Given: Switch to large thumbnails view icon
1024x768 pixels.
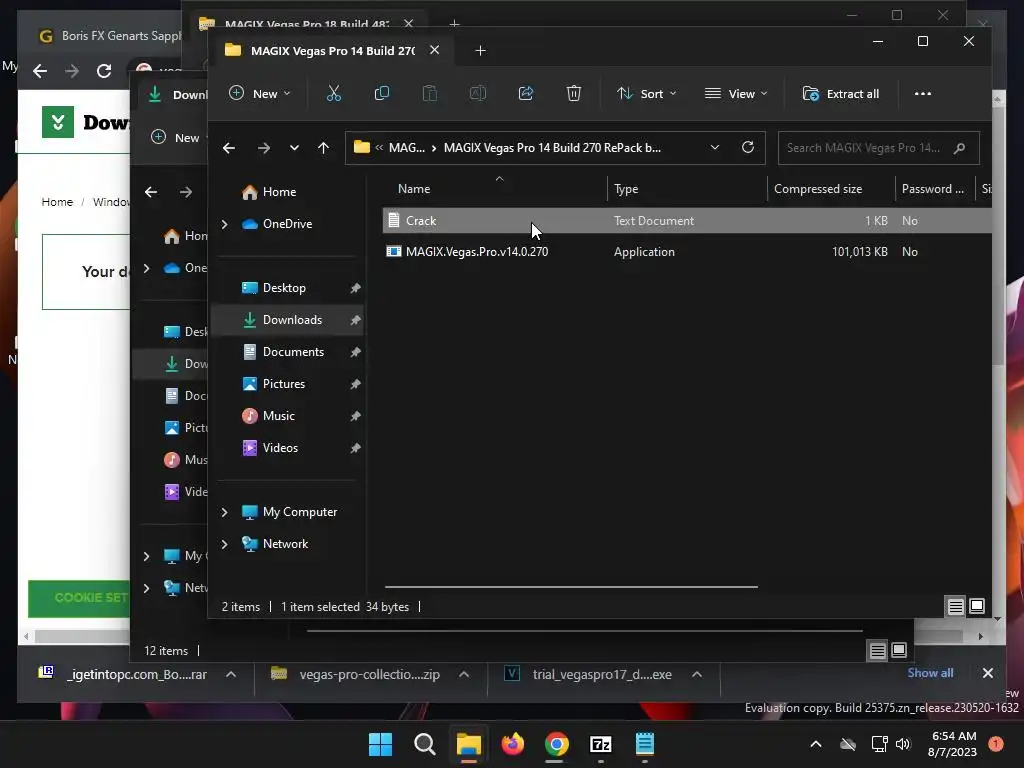Looking at the screenshot, I should point(977,607).
